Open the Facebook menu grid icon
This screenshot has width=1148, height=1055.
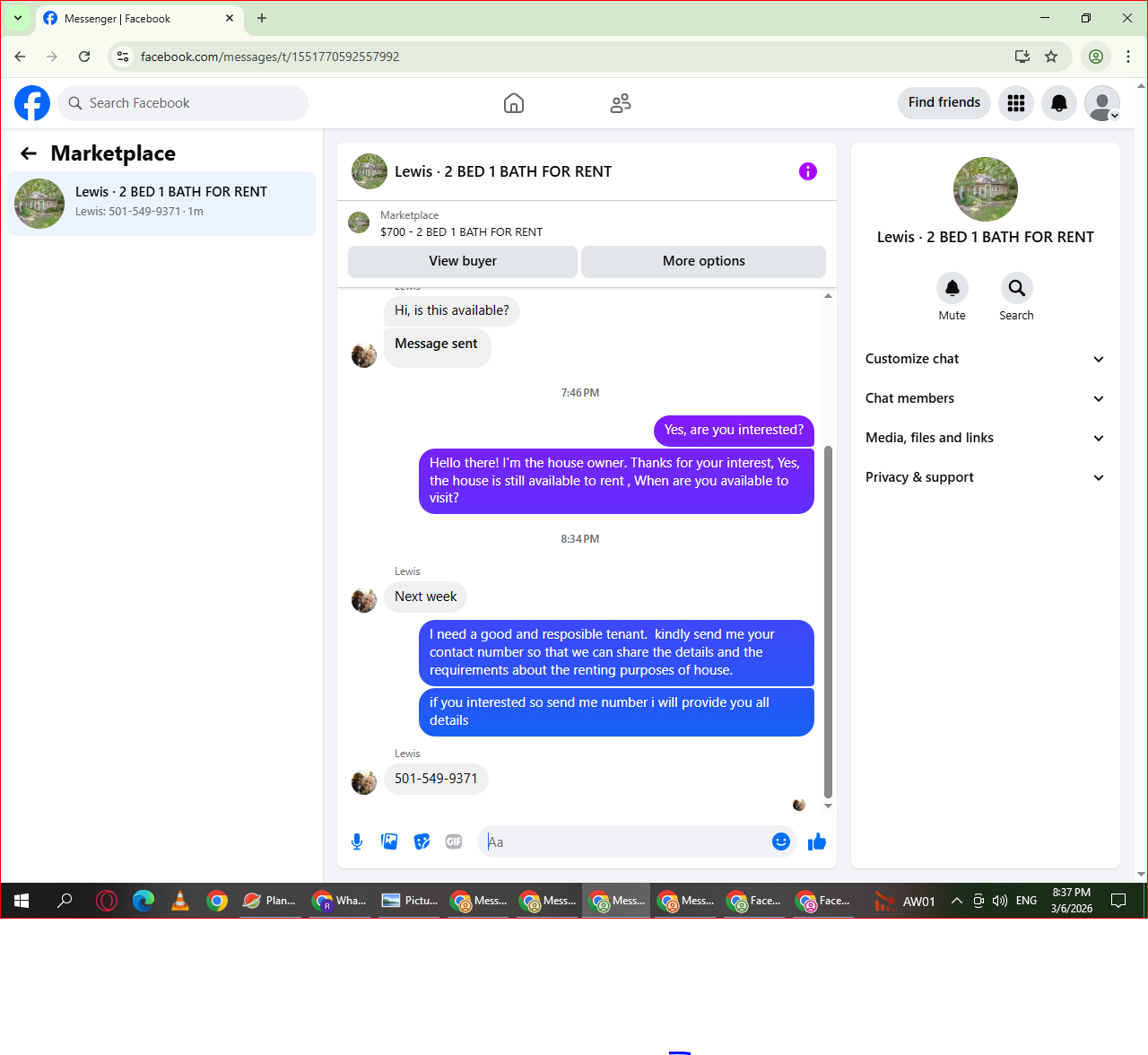1016,103
